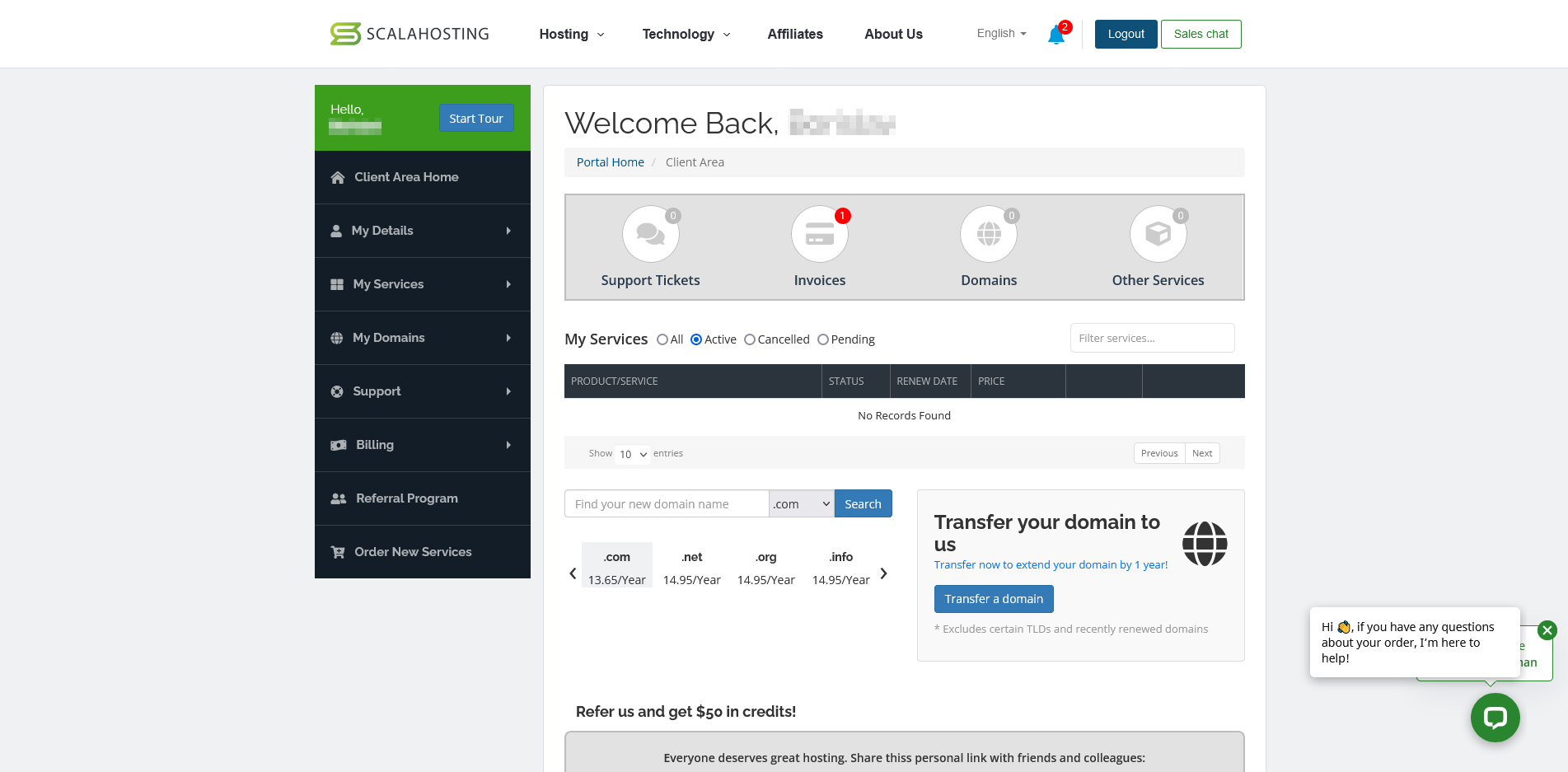This screenshot has height=772, width=1568.
Task: Click the My Domains sidebar globe item
Action: 388,338
